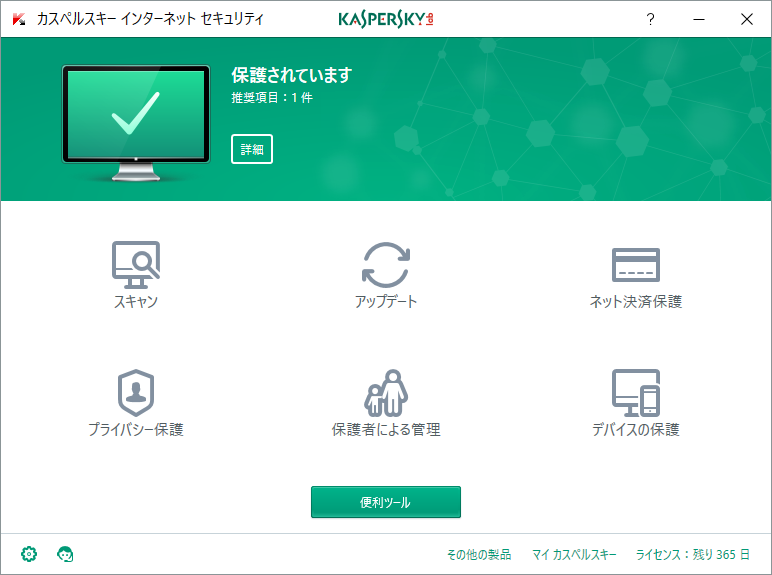Open settings gear icon at bottom
Image resolution: width=772 pixels, height=575 pixels.
pos(29,554)
